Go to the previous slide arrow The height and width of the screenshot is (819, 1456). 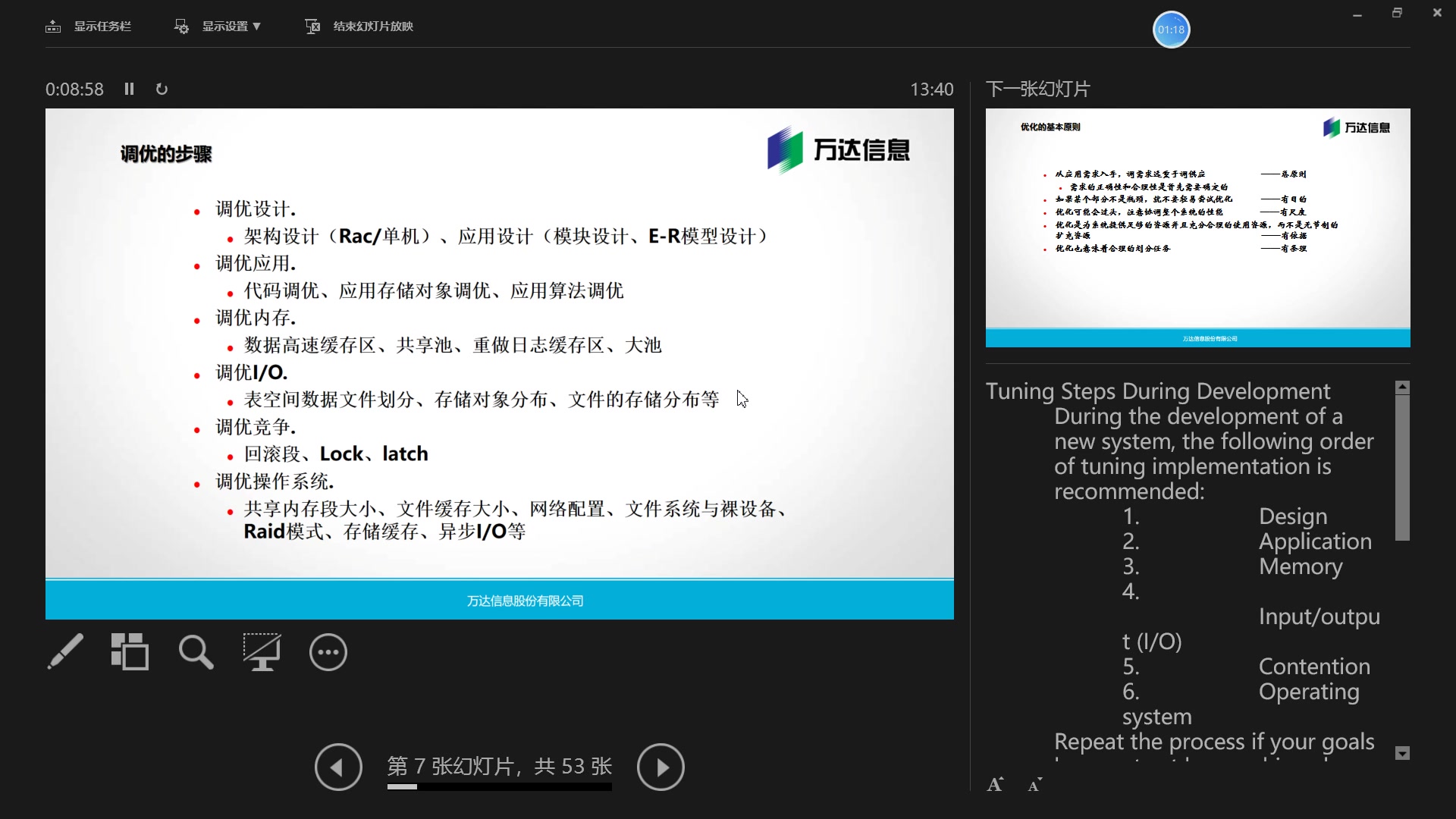pyautogui.click(x=338, y=767)
